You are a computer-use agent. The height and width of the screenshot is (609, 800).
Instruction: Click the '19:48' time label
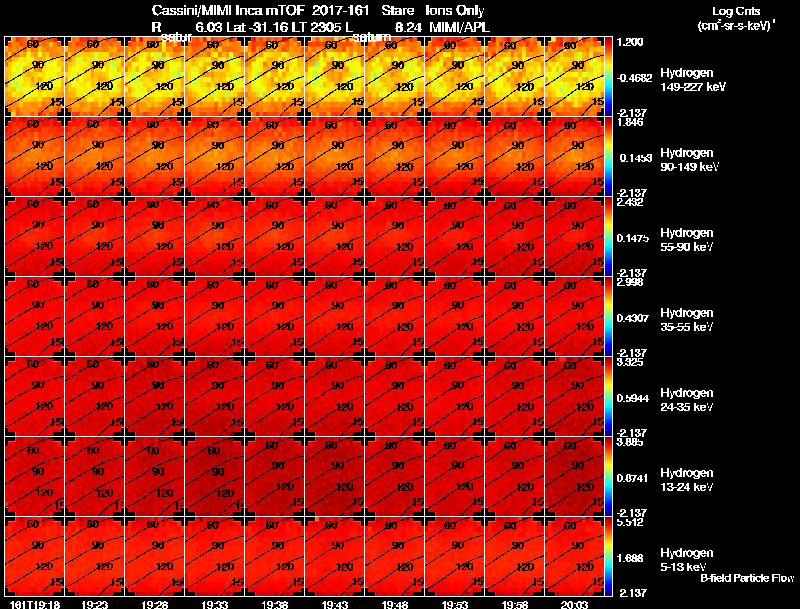click(394, 604)
